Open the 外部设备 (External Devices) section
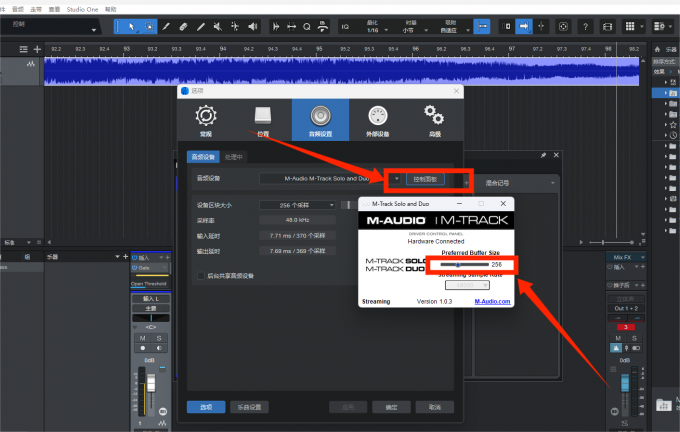 [x=378, y=119]
